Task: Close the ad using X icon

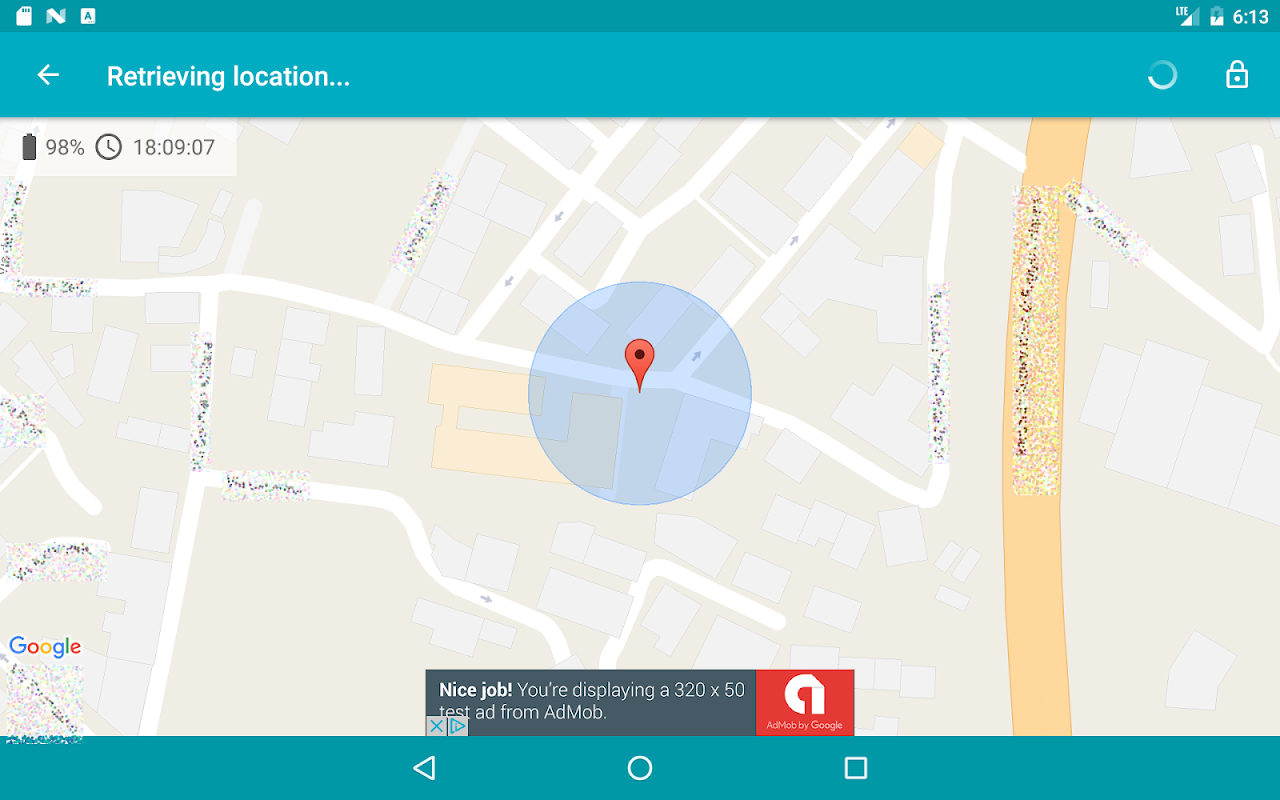Action: [436, 726]
